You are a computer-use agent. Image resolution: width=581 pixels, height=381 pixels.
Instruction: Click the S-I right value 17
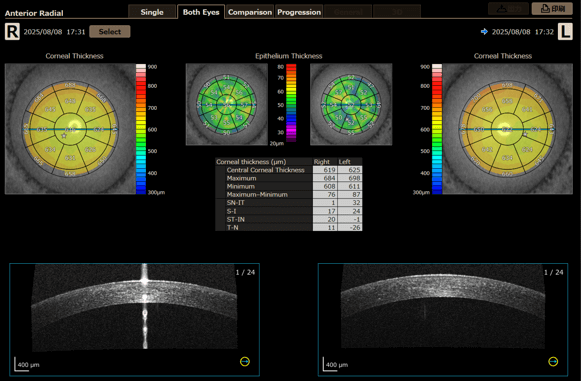[325, 211]
